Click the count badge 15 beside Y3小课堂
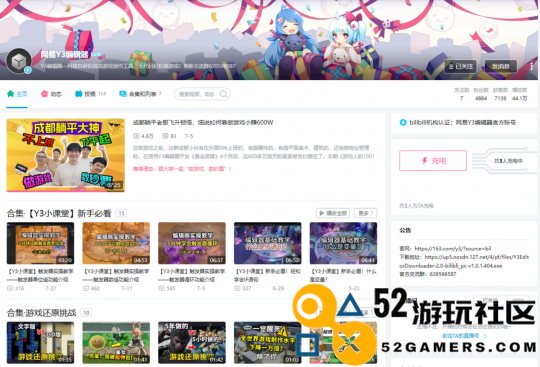The image size is (540, 367). pyautogui.click(x=121, y=213)
